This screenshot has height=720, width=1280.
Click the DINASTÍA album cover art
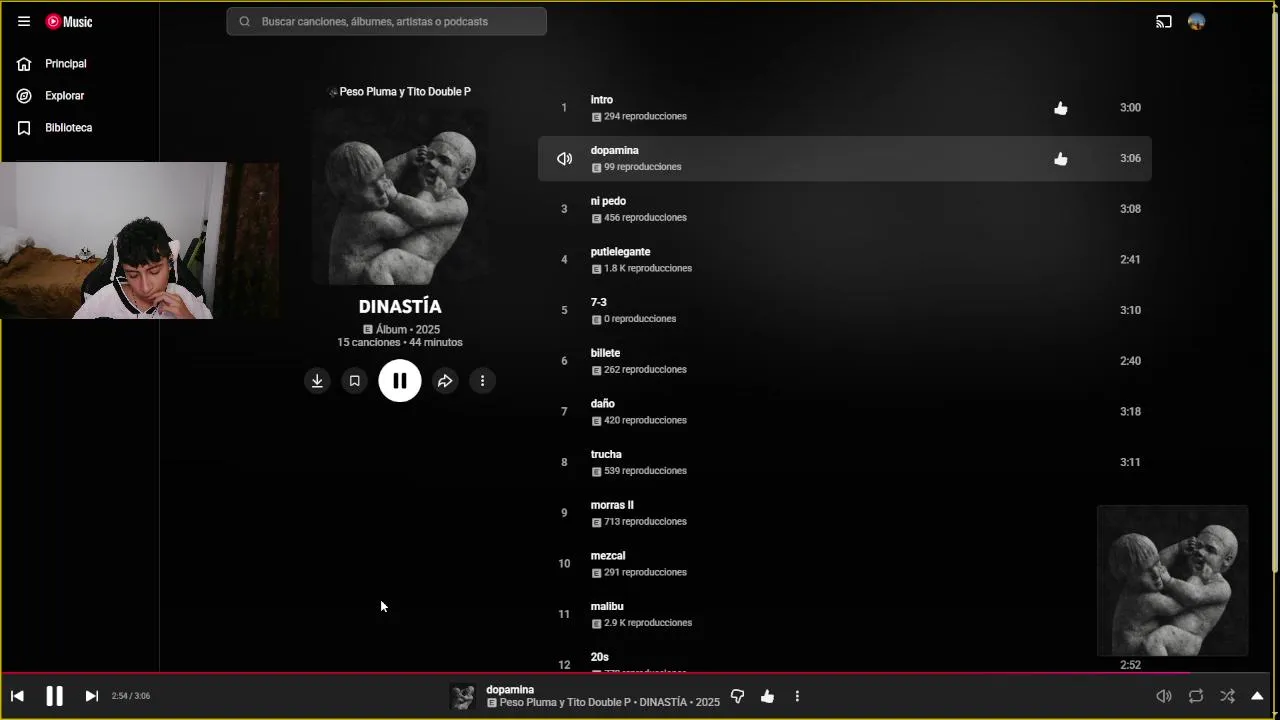(400, 197)
